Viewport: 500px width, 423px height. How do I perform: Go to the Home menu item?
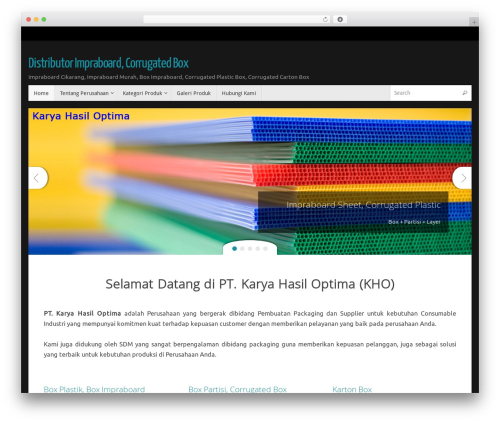point(41,93)
